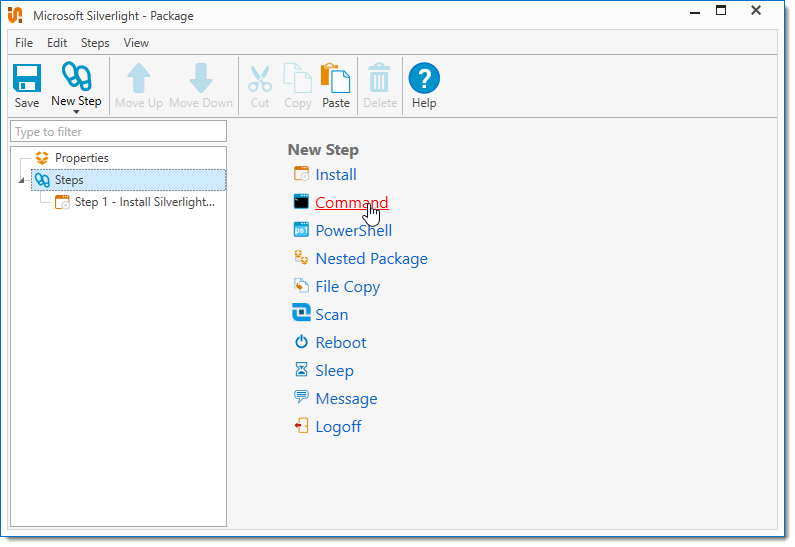The height and width of the screenshot is (547, 795).
Task: Click the Save toolbar icon
Action: click(x=27, y=79)
